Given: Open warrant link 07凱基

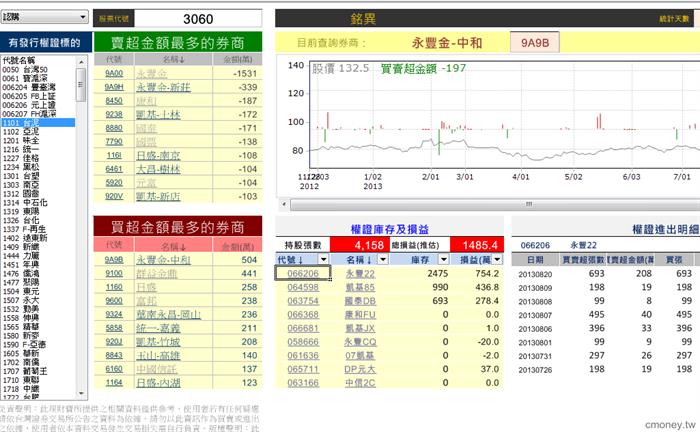Looking at the screenshot, I should (360, 356).
